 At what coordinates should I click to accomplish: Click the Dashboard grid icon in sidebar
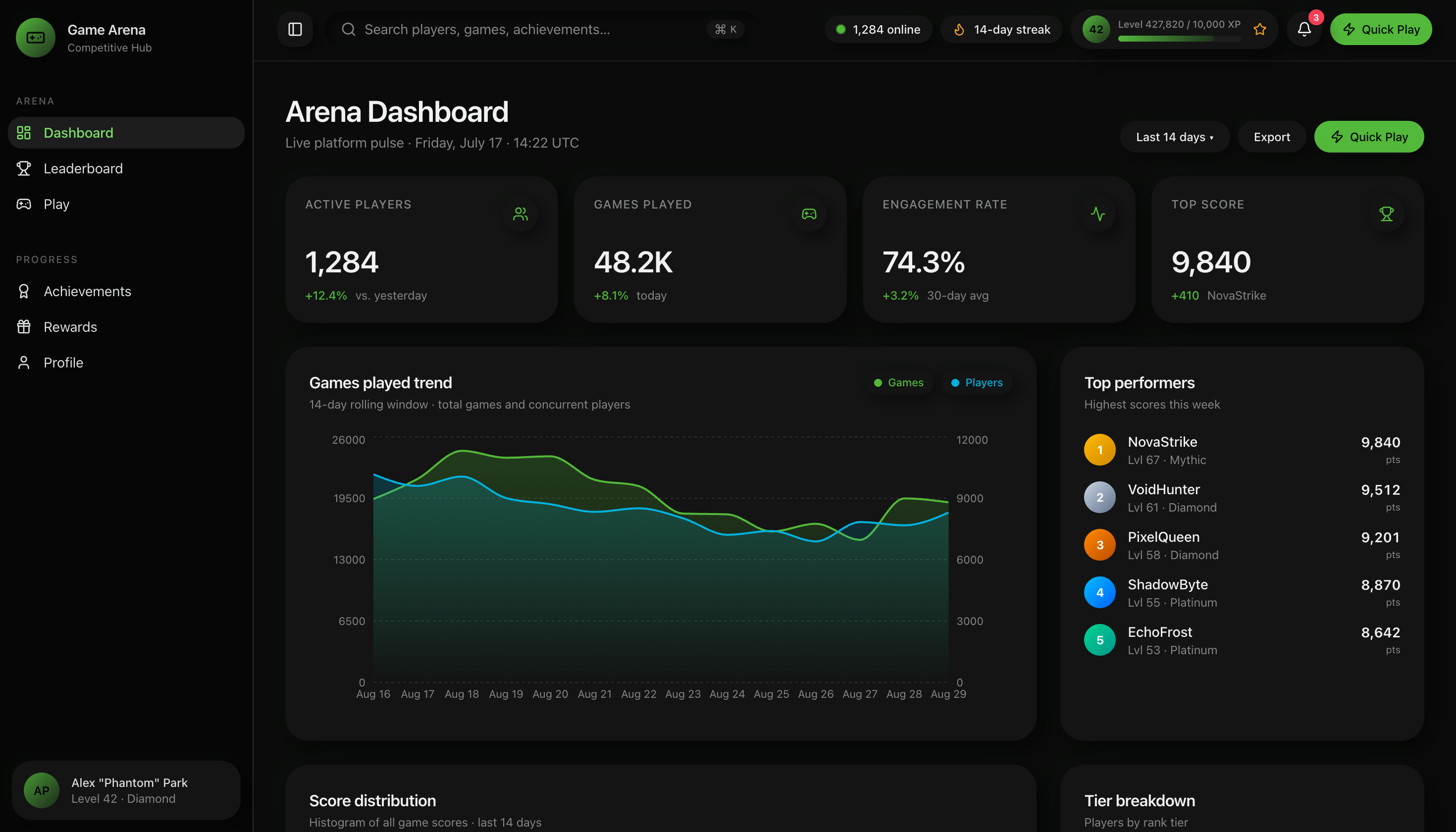23,133
